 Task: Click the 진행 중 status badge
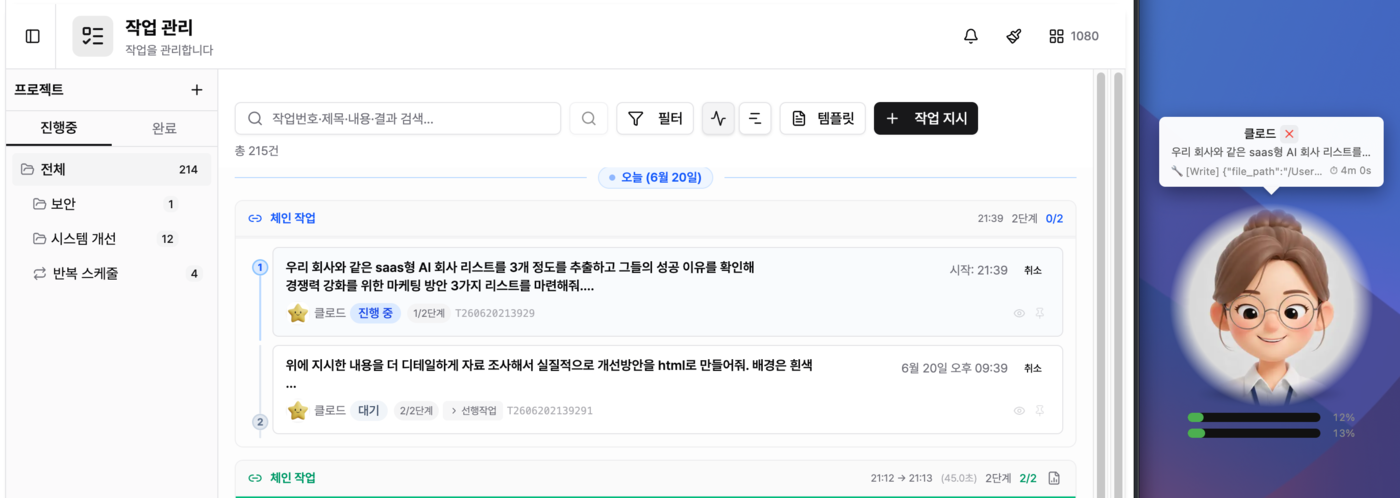(x=375, y=313)
